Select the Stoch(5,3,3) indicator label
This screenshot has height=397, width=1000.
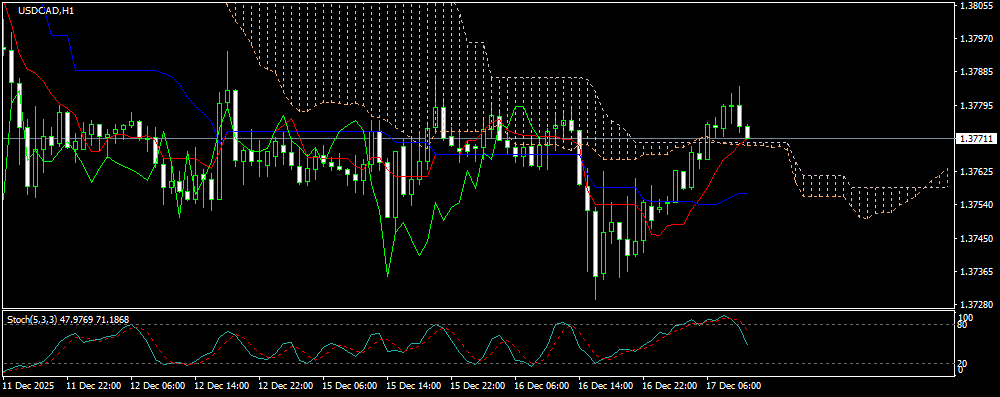pos(32,318)
